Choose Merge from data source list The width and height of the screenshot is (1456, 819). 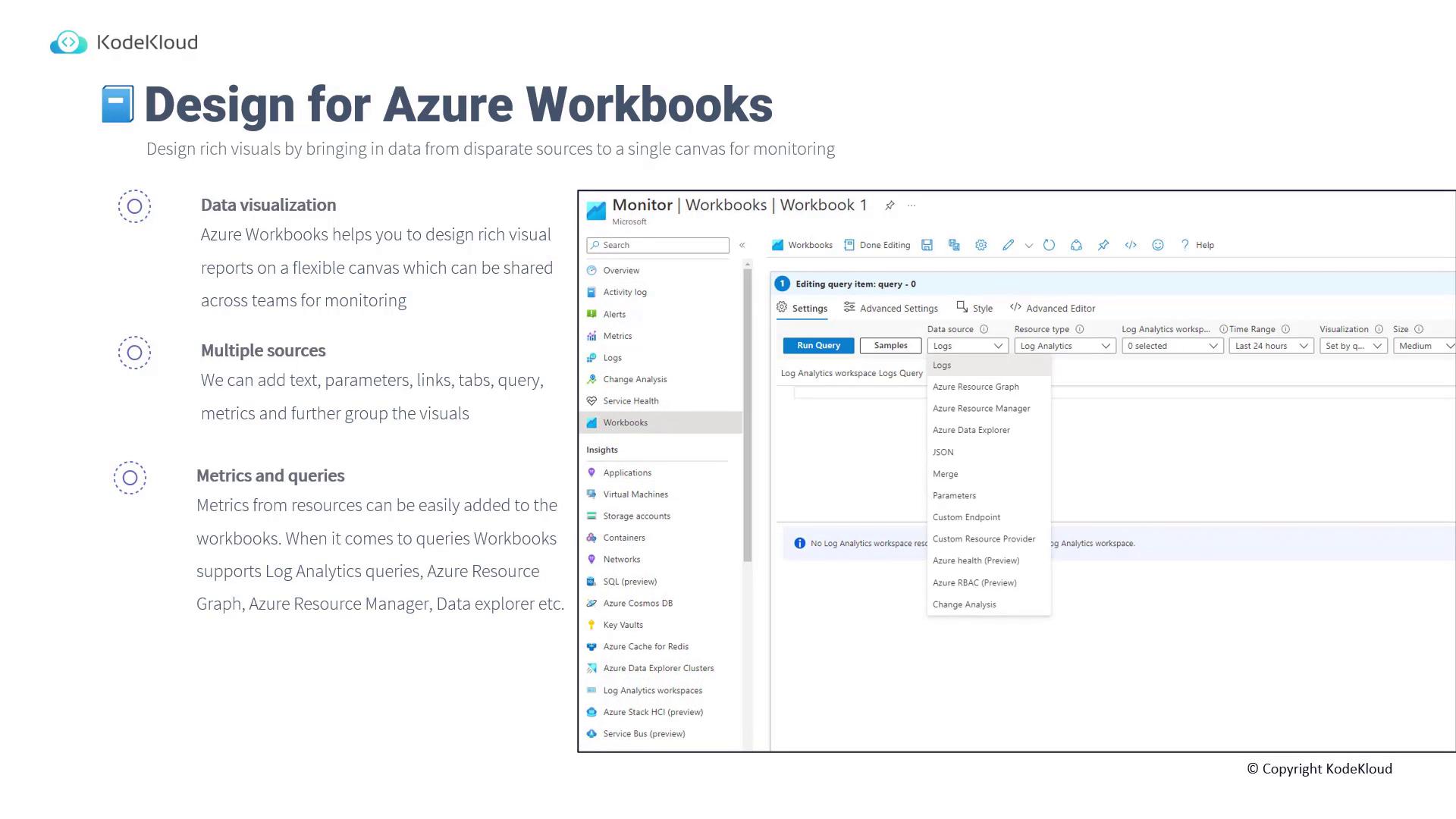pos(945,474)
